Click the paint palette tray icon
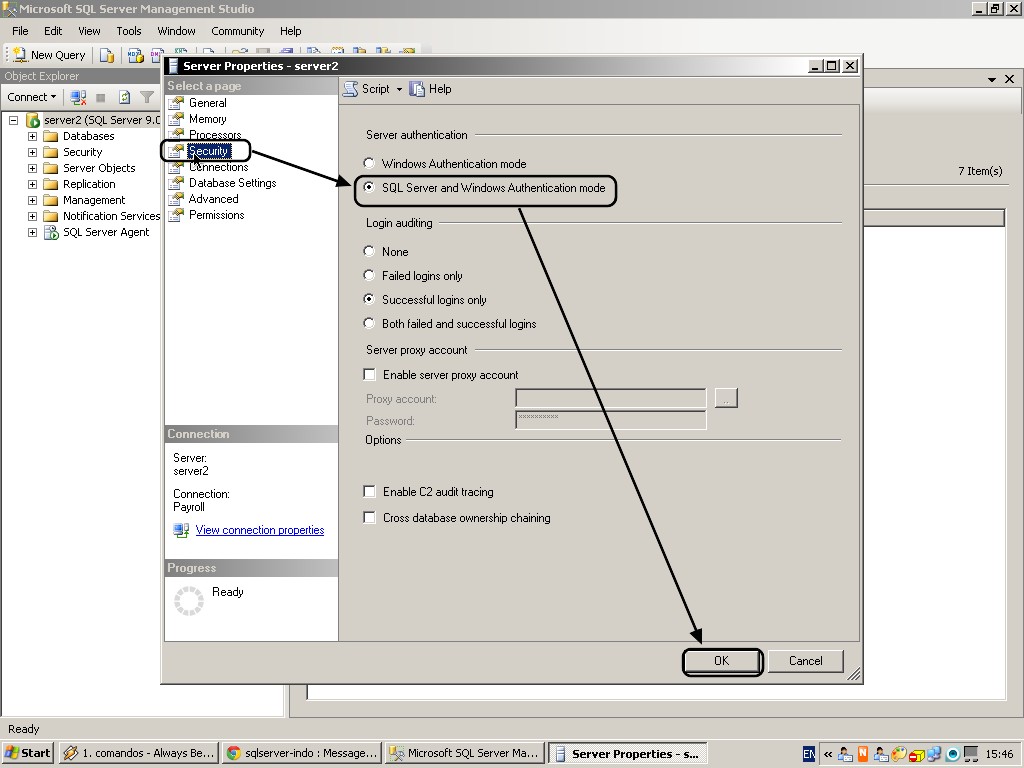1024x768 pixels. tap(899, 754)
